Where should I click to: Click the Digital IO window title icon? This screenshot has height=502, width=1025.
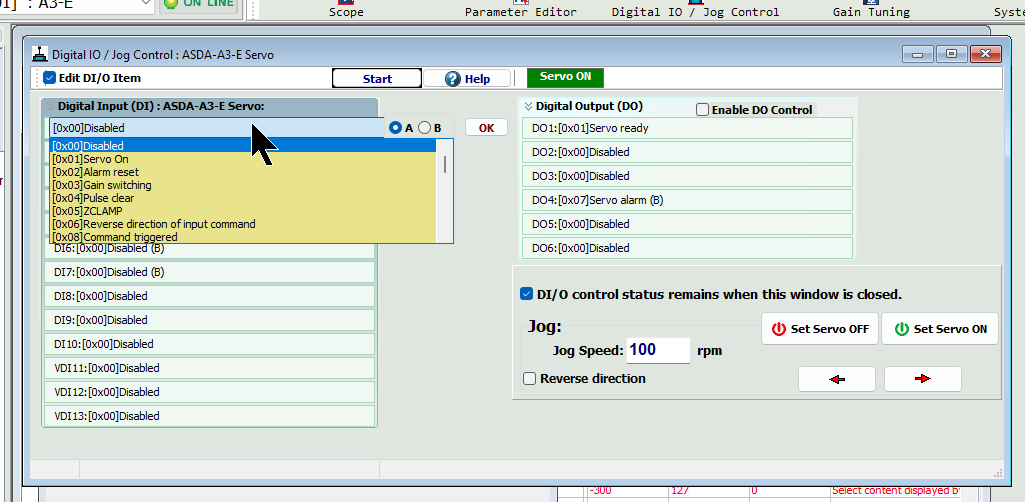[x=40, y=54]
